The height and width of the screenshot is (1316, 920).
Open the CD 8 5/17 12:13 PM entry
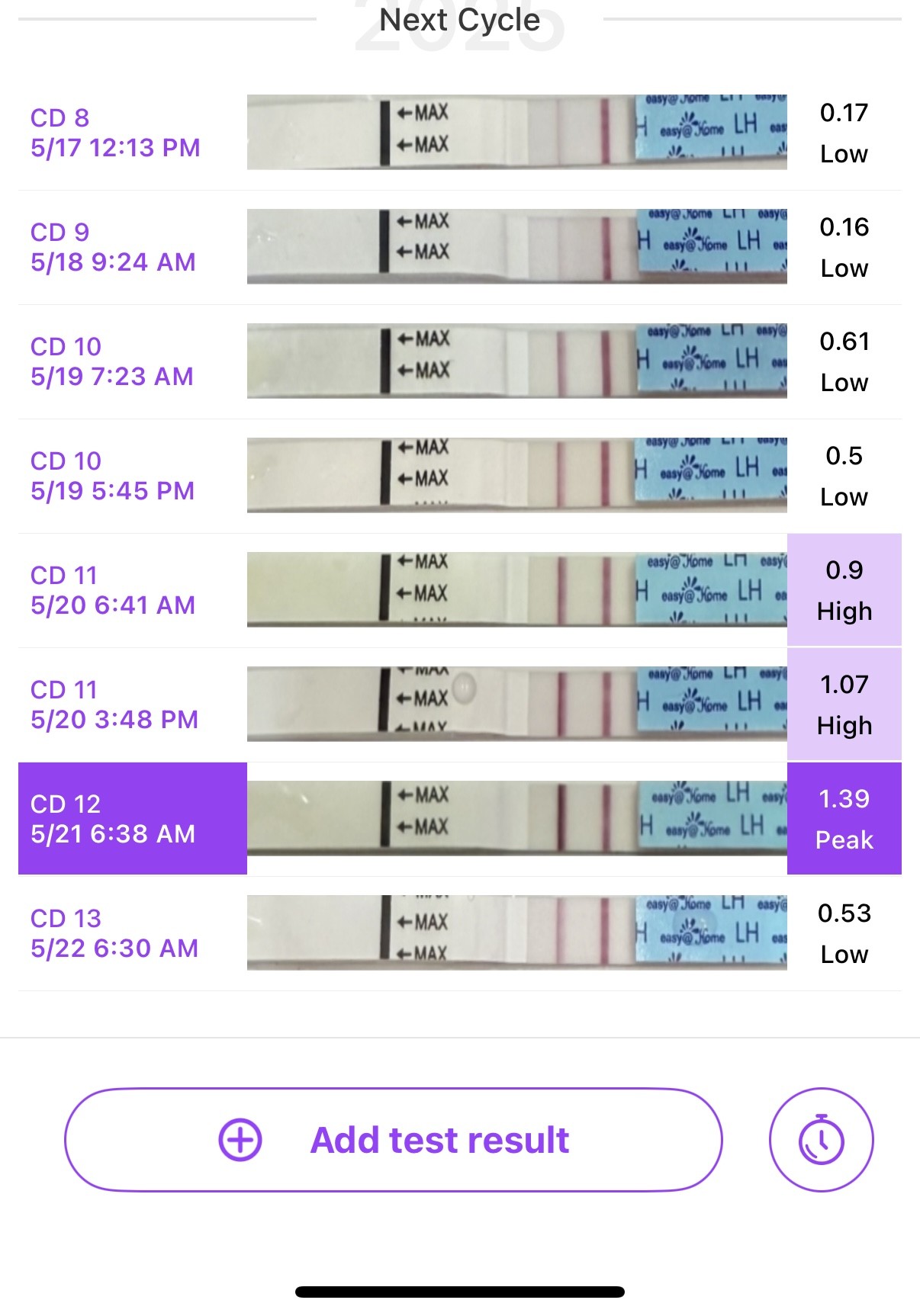(x=115, y=133)
